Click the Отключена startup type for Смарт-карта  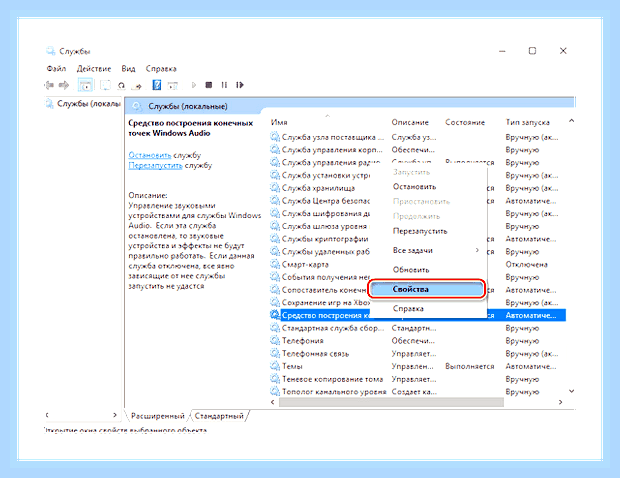[x=526, y=264]
